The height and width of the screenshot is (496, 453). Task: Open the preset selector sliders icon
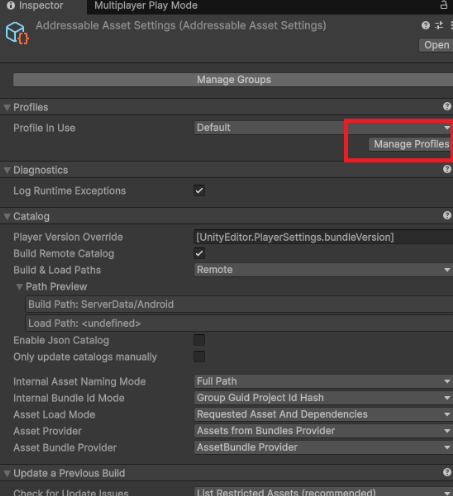click(x=439, y=25)
